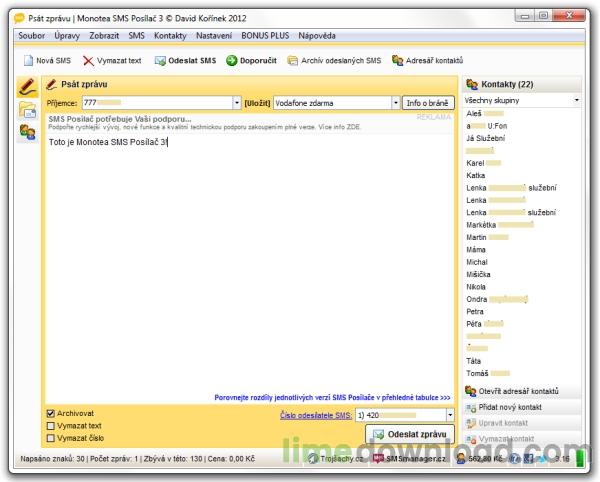
Task: Open the Porovnejte rozdíly jednotlivých verzí link
Action: 332,397
